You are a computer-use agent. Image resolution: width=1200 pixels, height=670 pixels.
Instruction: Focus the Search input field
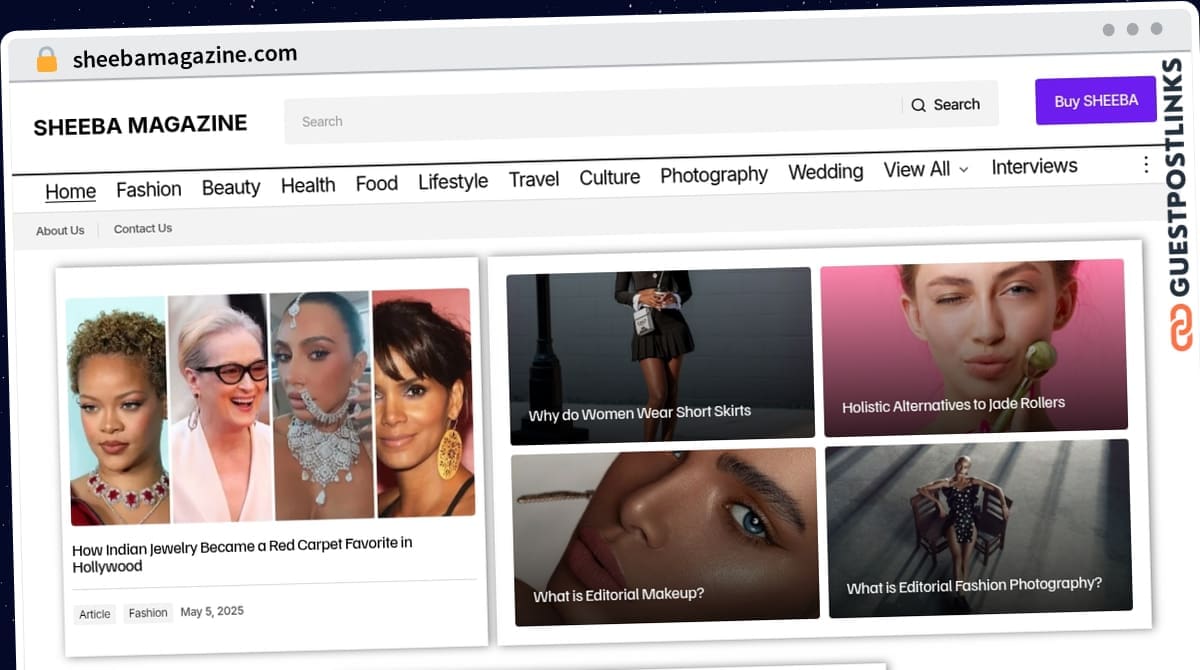click(x=593, y=115)
